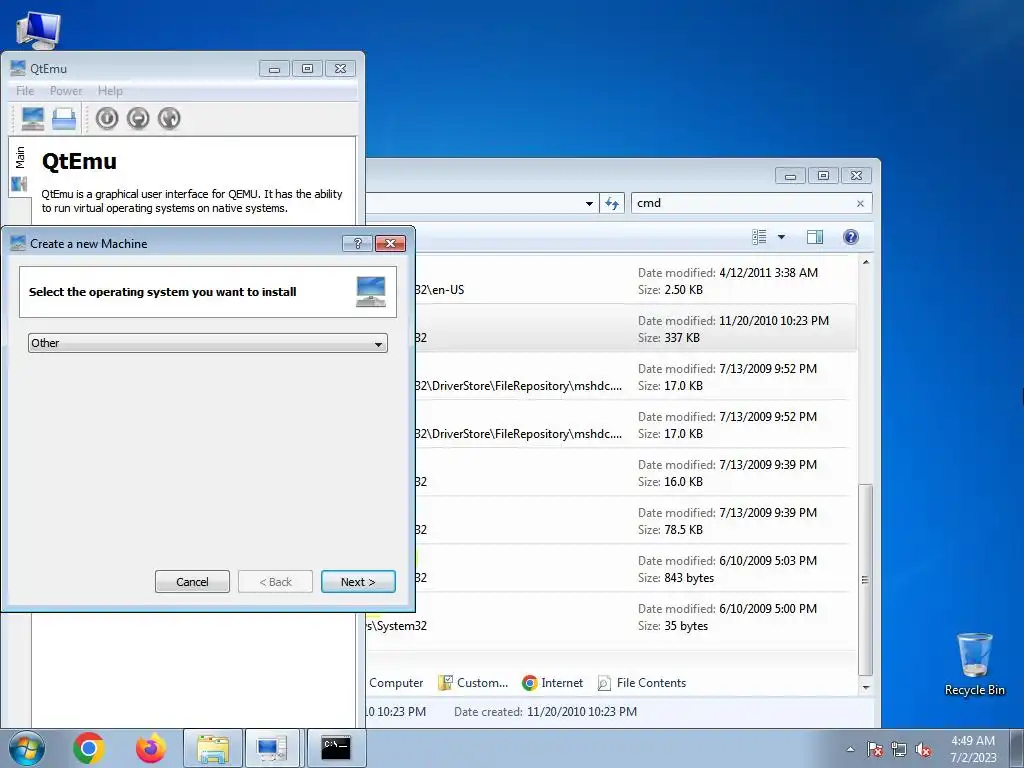
Task: Maximize the Explorer search window
Action: pos(823,176)
